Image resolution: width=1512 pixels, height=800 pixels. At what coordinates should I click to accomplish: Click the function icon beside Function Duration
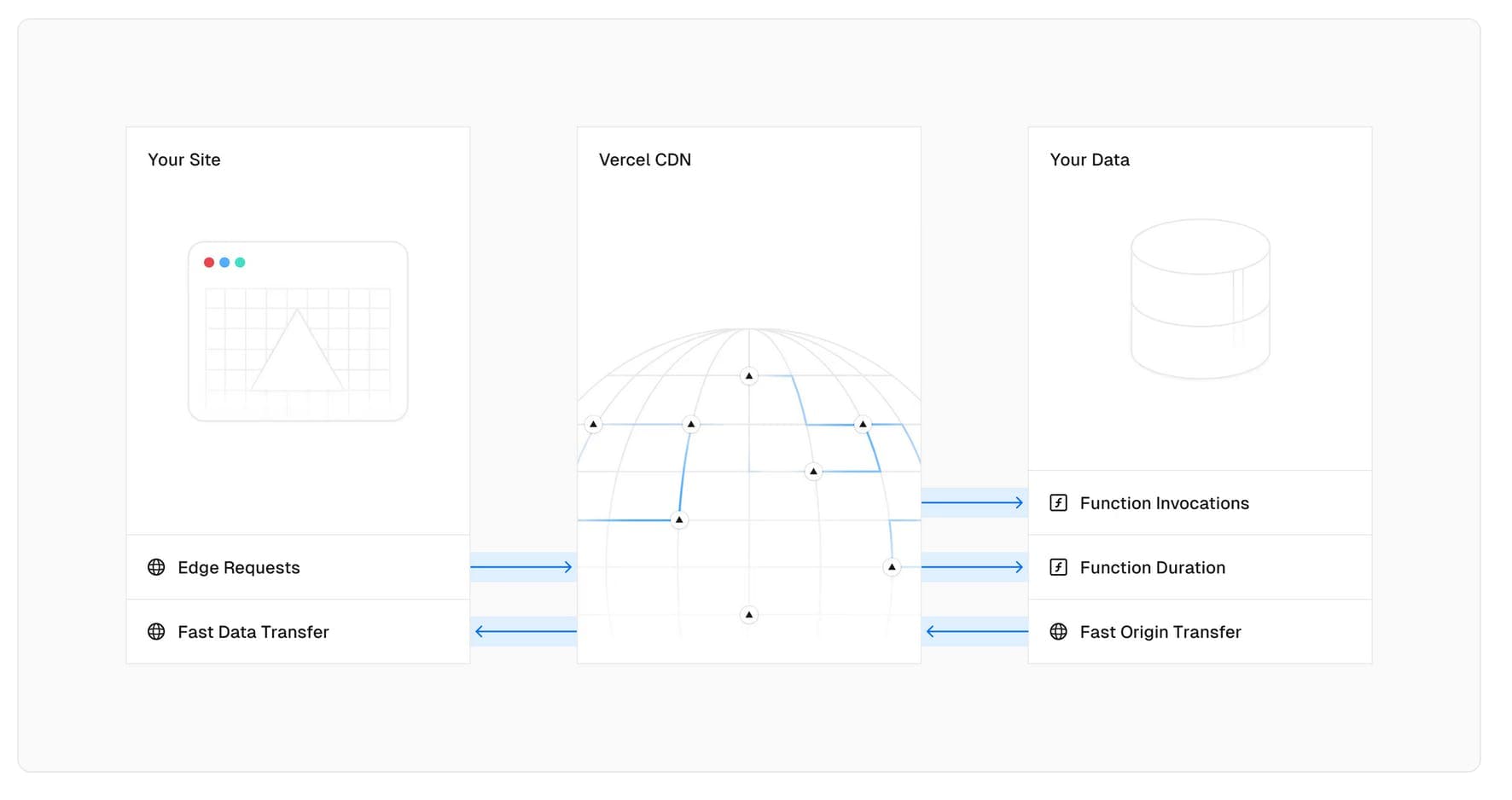1058,567
